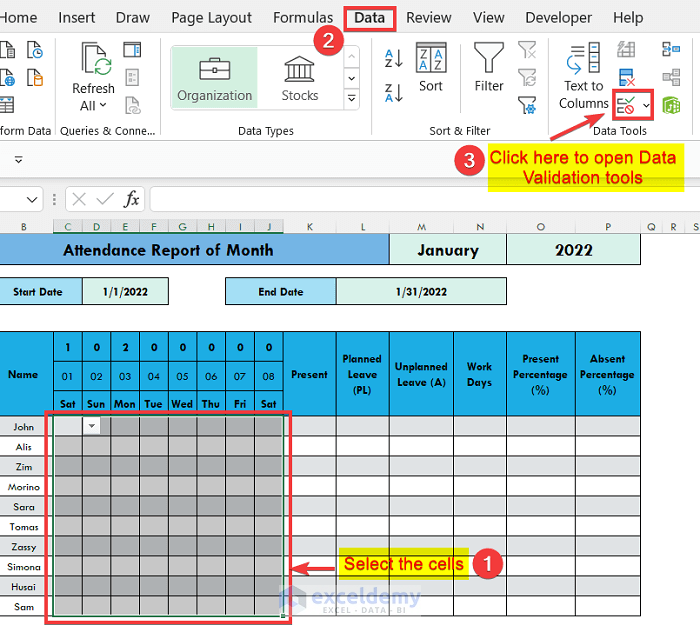Click the 2022 year cell
This screenshot has width=700, height=632.
574,249
